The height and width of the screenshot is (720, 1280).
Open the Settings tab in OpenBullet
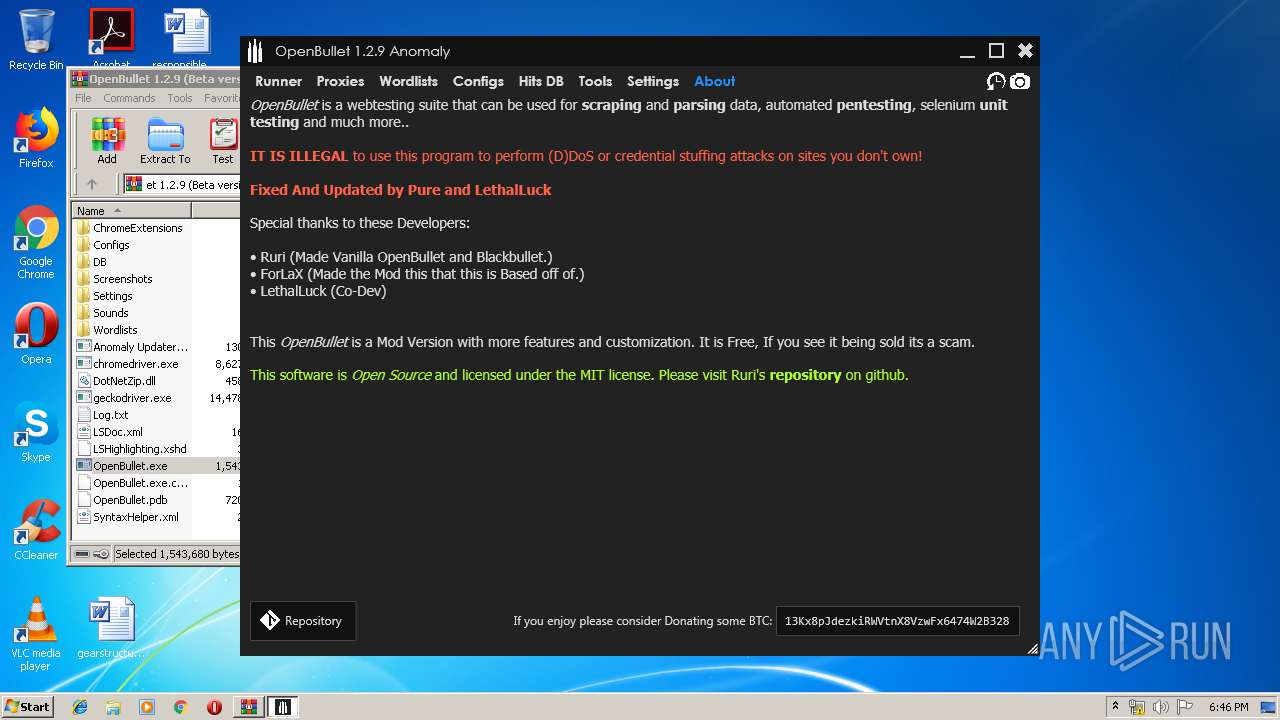pos(653,82)
